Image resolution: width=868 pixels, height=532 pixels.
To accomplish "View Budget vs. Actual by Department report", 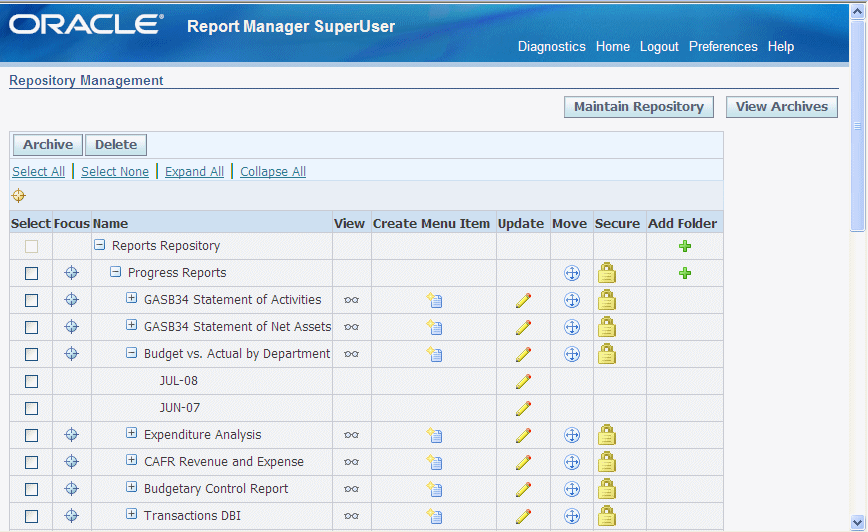I will click(352, 354).
